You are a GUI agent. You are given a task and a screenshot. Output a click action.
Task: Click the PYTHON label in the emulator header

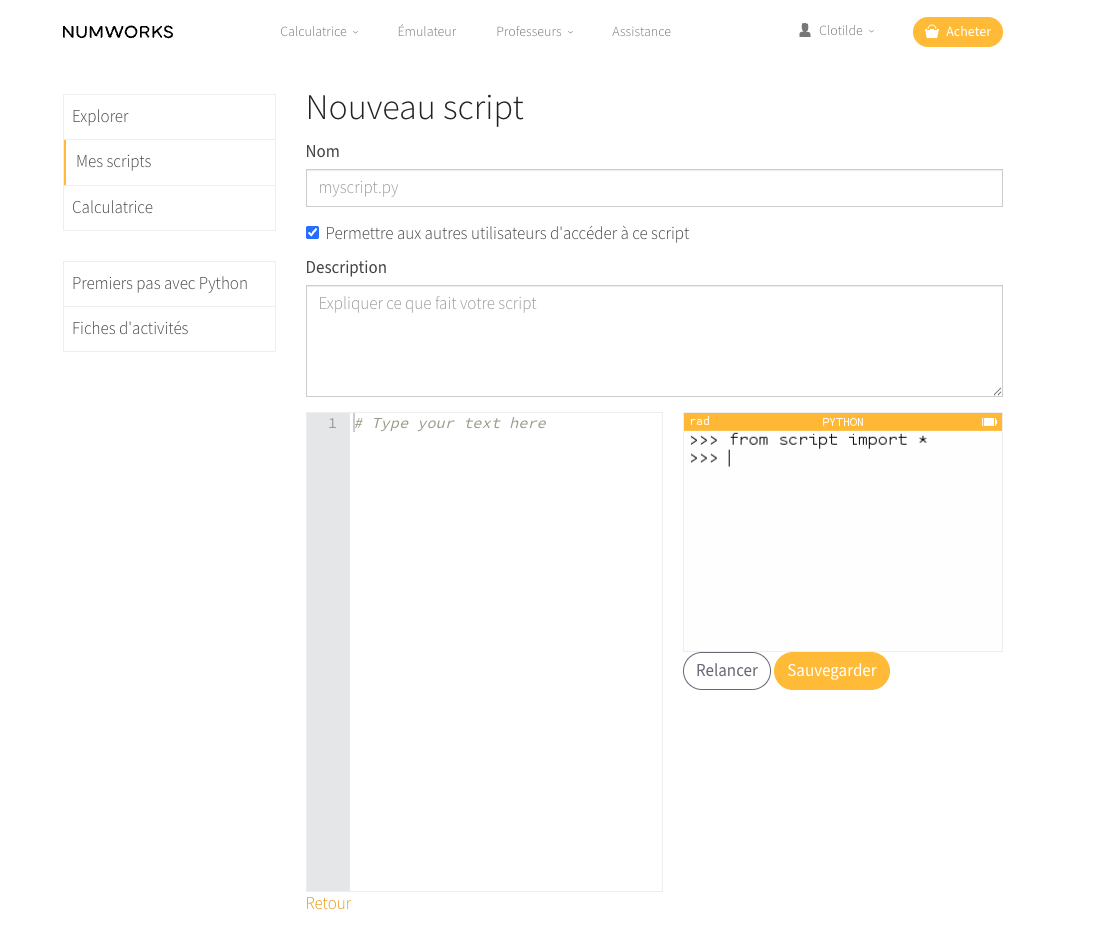click(x=842, y=422)
